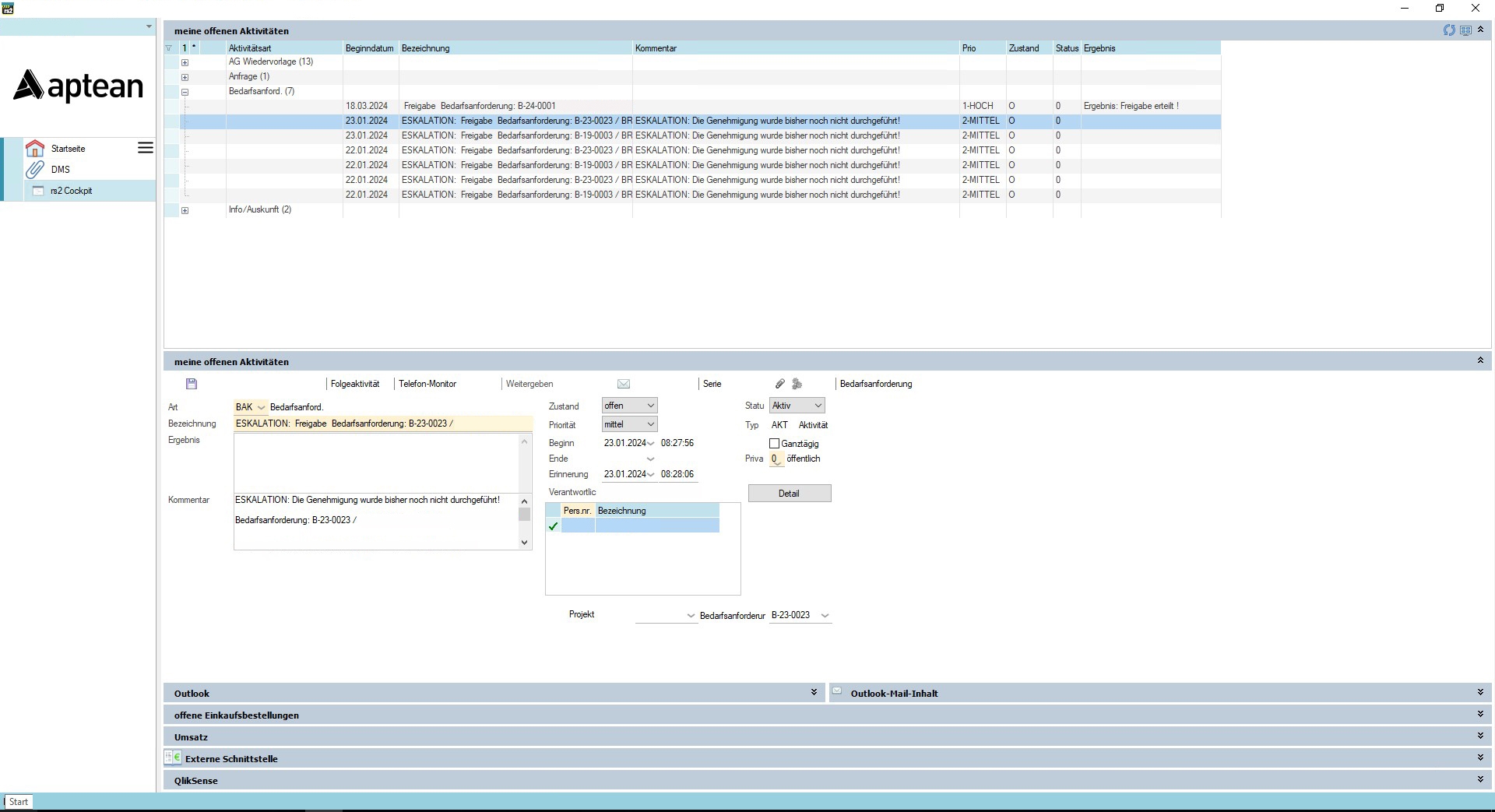Screen dimensions: 1495x812
Task: Open the grid layout monitor icon
Action: tap(1465, 30)
